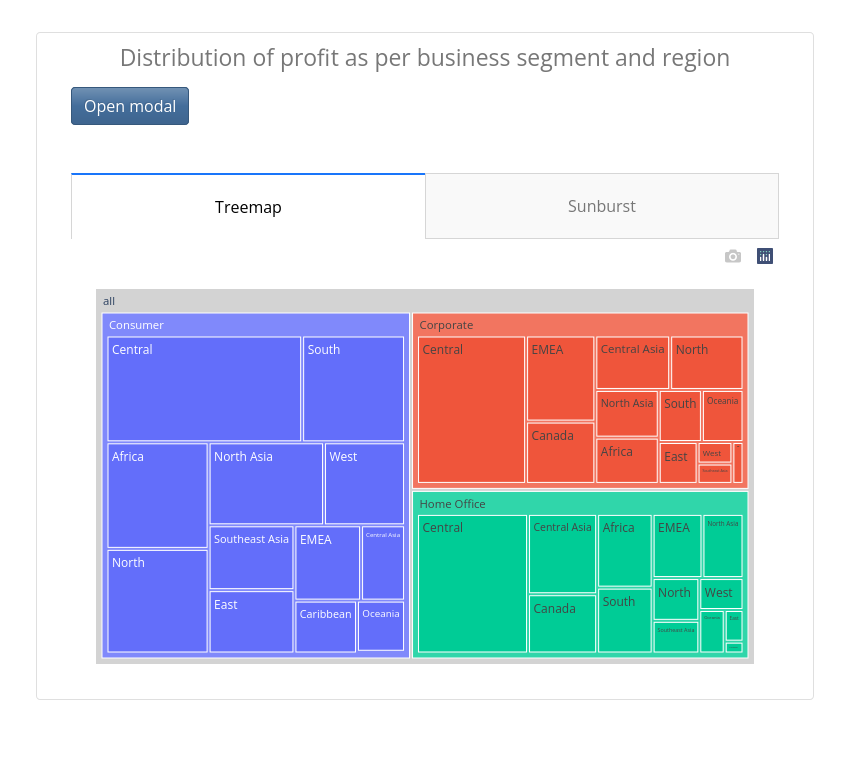Click Home Office Canada block
Viewport: 850px width, 765px height.
tap(562, 623)
